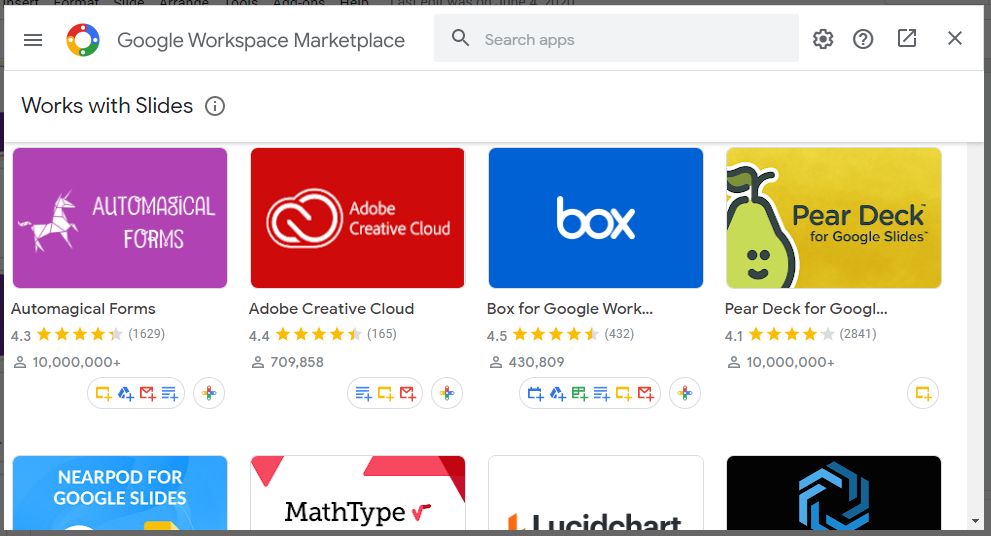Screen dimensions: 991x536
Task: Click Pear Deck star rating
Action: click(x=791, y=334)
